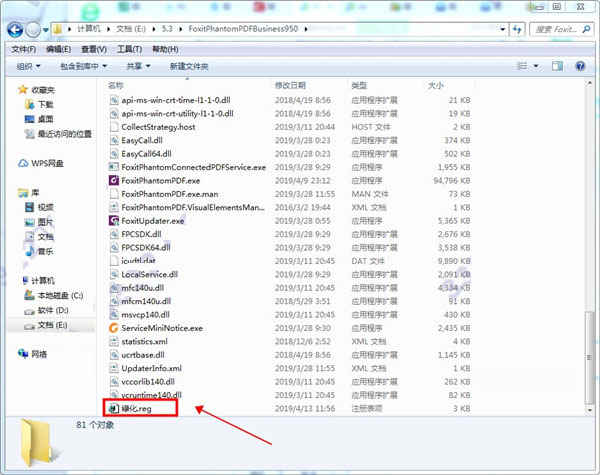
Task: Toggle the preview pane icon
Action: (557, 66)
